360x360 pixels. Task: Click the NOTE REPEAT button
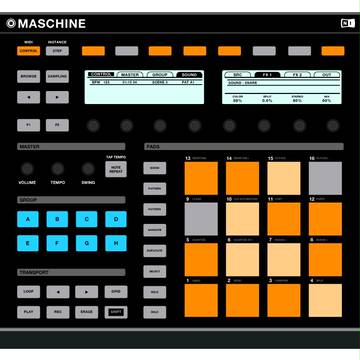click(116, 169)
